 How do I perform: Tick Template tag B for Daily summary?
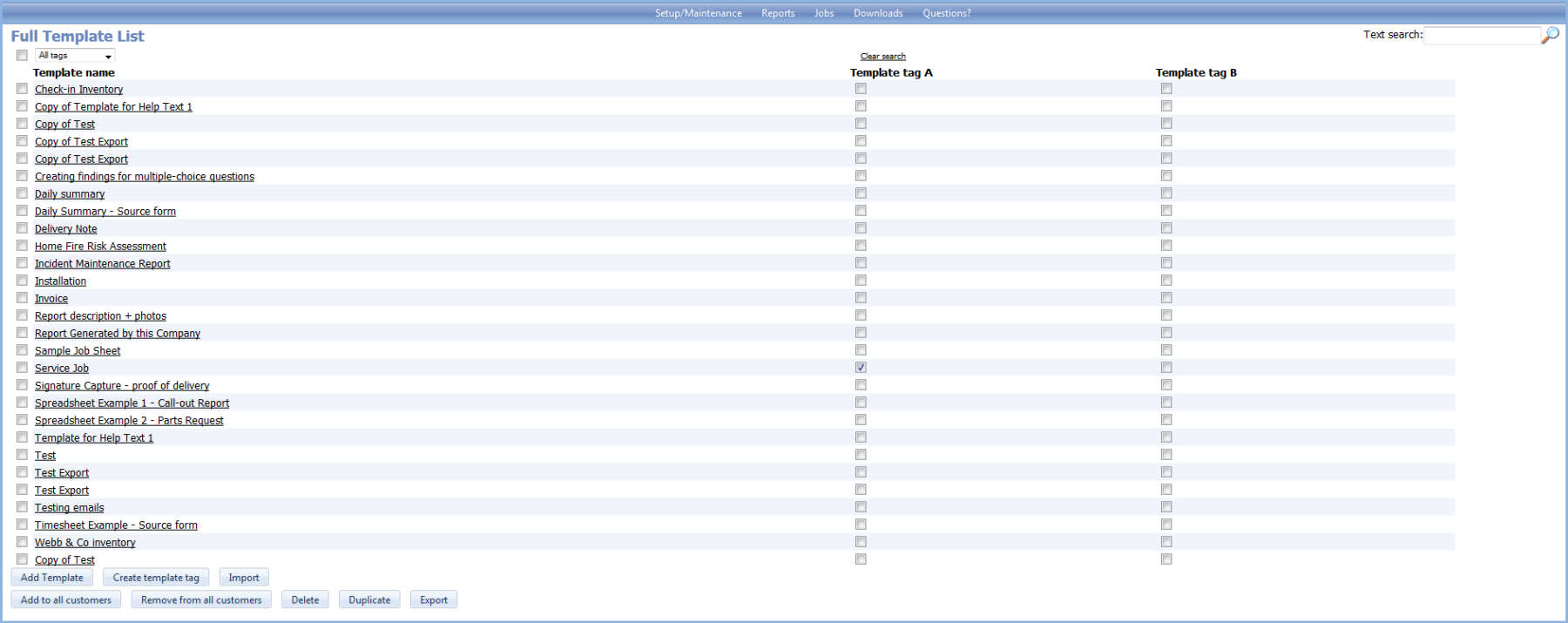pyautogui.click(x=1166, y=193)
